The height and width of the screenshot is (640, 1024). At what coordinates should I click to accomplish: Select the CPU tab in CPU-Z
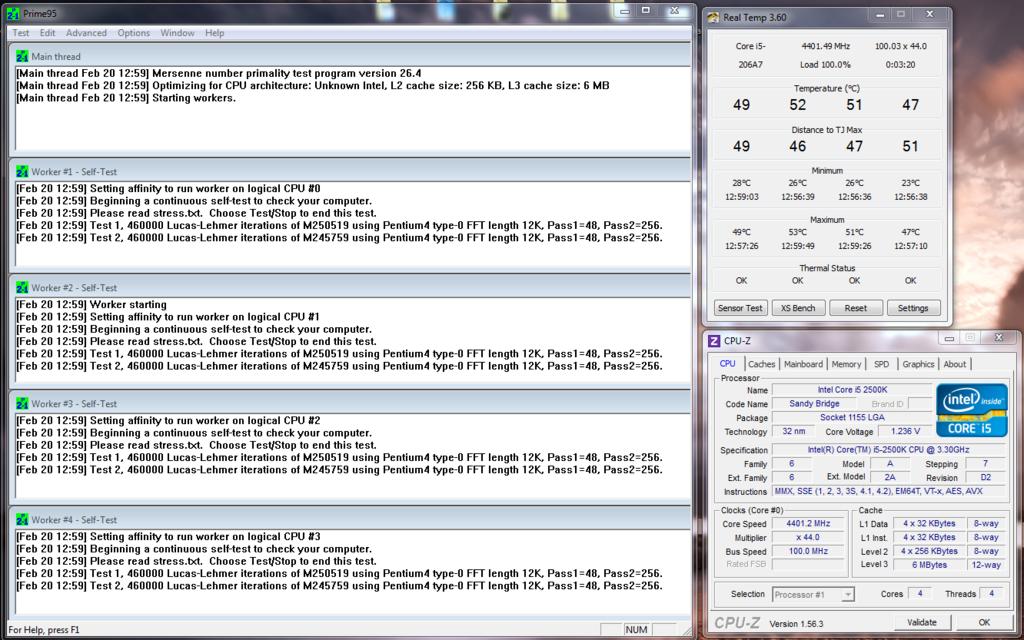[x=728, y=364]
